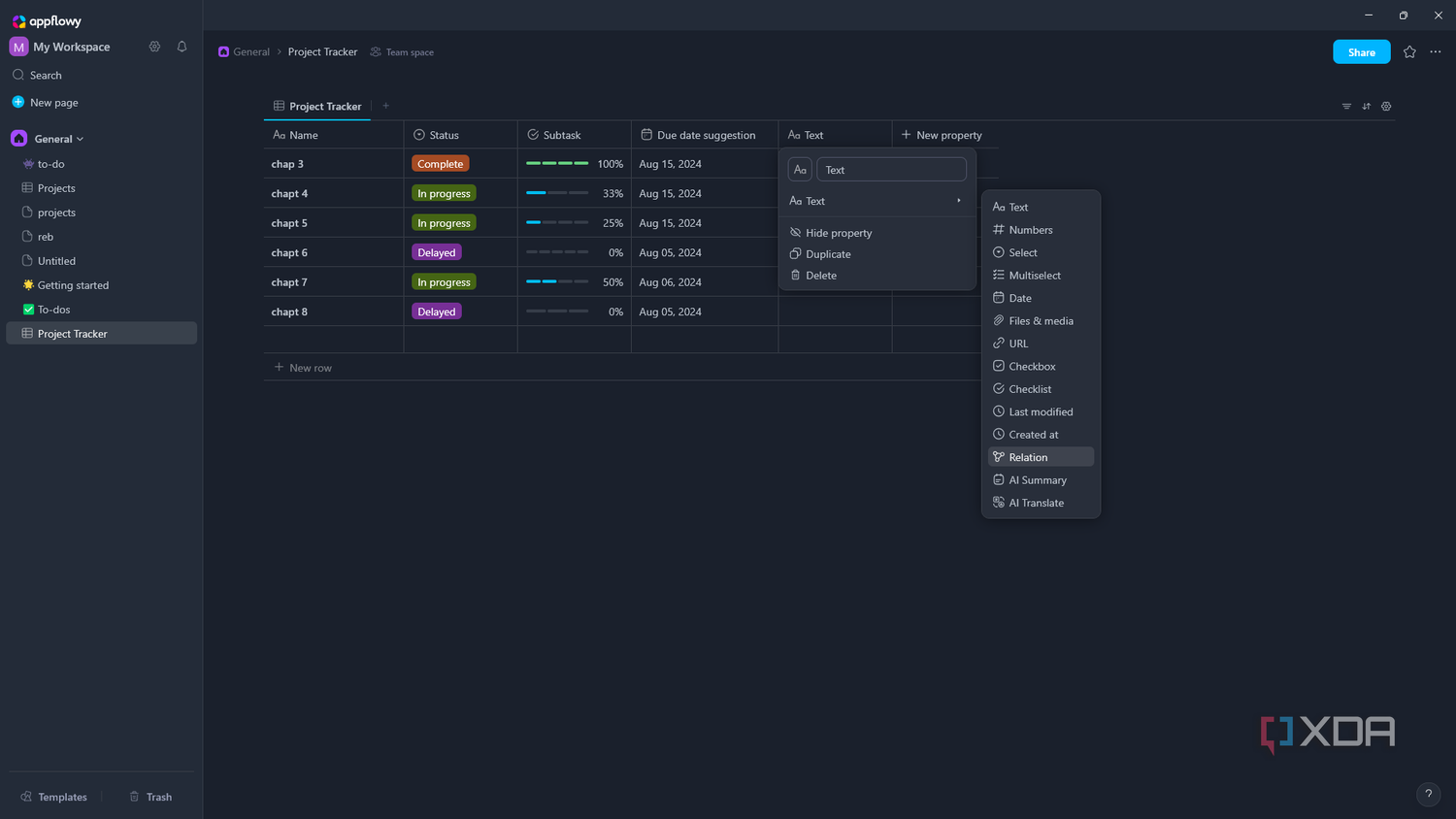Click the grid icon of the Project Tracker tab
Screen dimensions: 1456x819
point(279,106)
